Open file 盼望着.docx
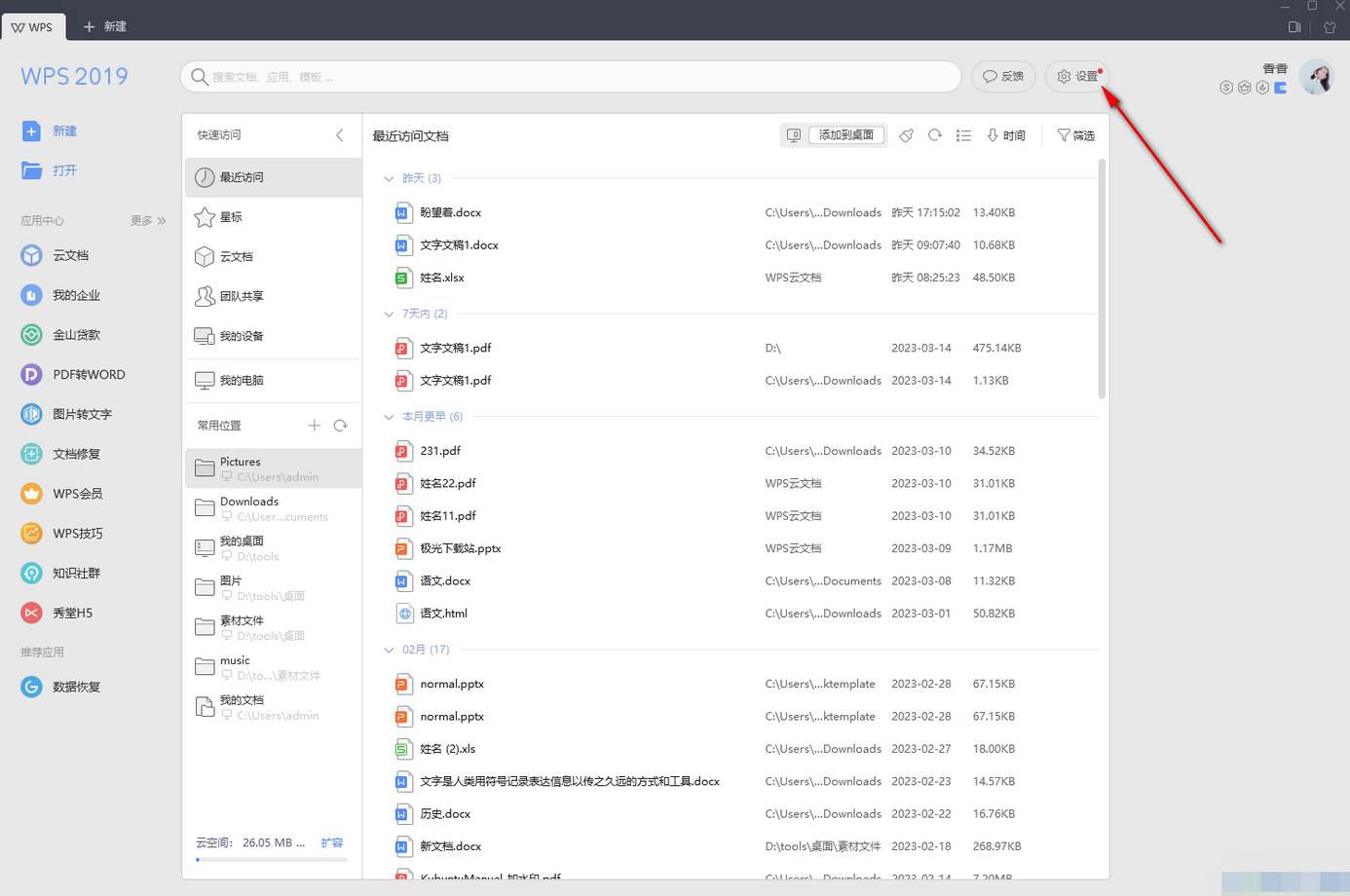 click(450, 212)
